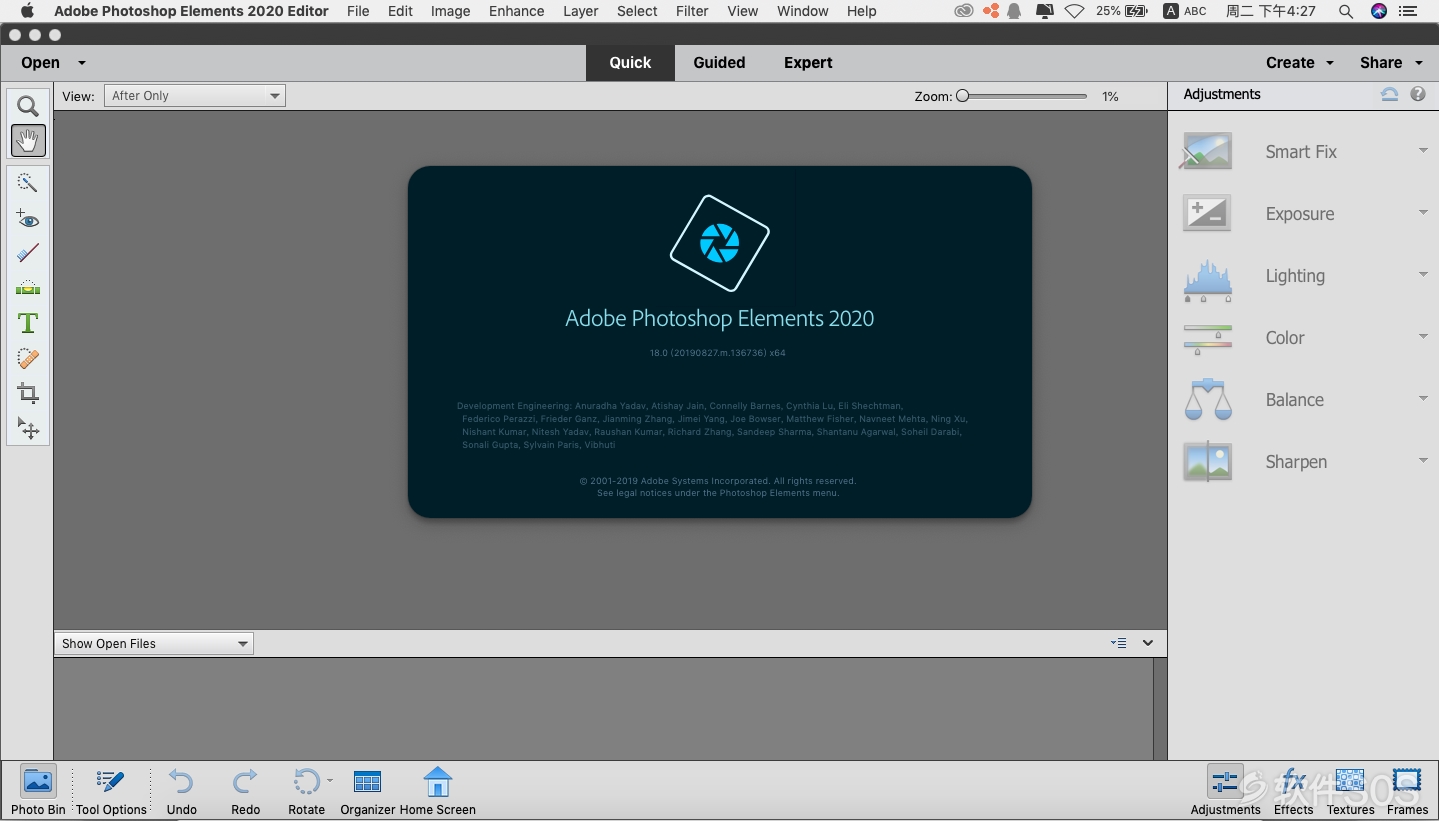Open the Photo Bin options menu
The height and width of the screenshot is (821, 1439).
click(x=1119, y=643)
